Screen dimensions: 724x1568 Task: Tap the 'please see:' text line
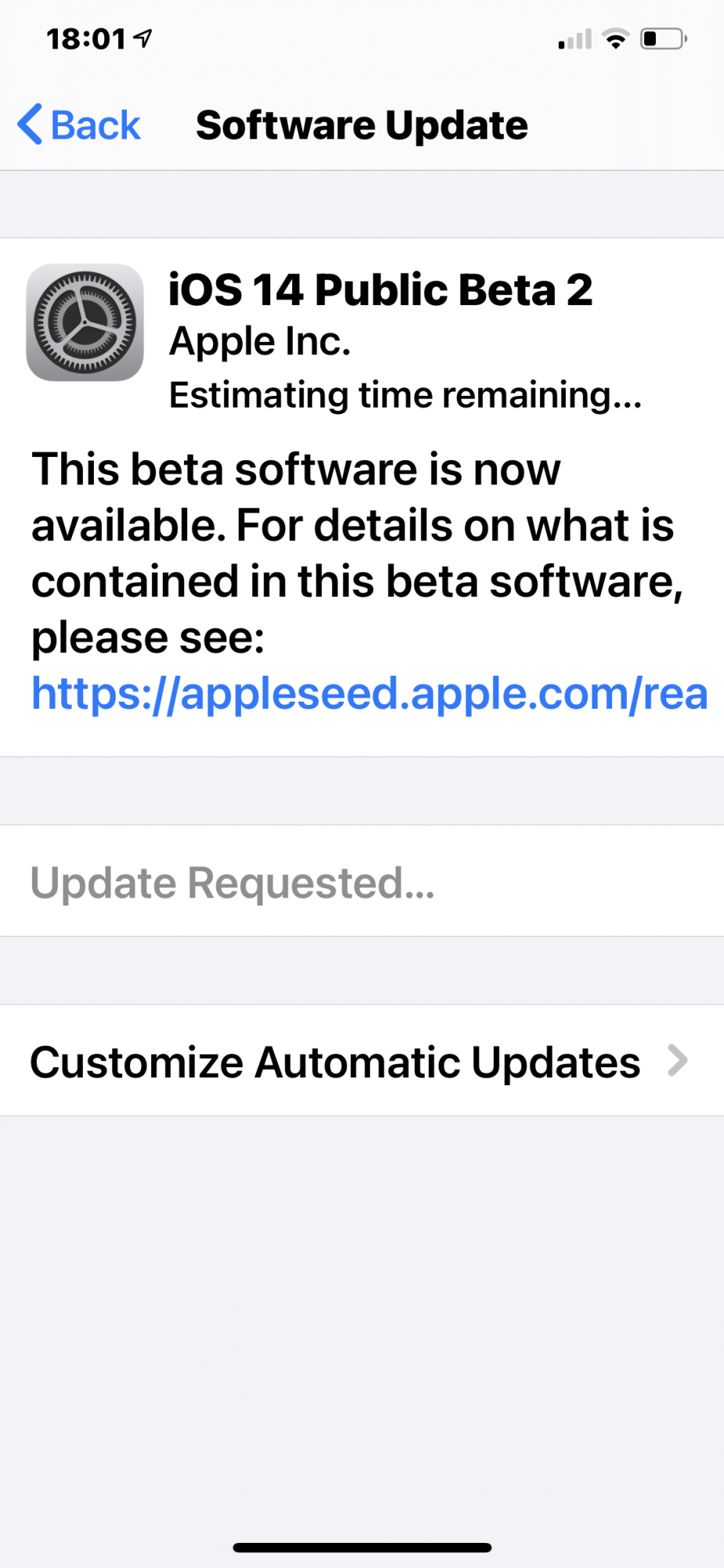(148, 637)
